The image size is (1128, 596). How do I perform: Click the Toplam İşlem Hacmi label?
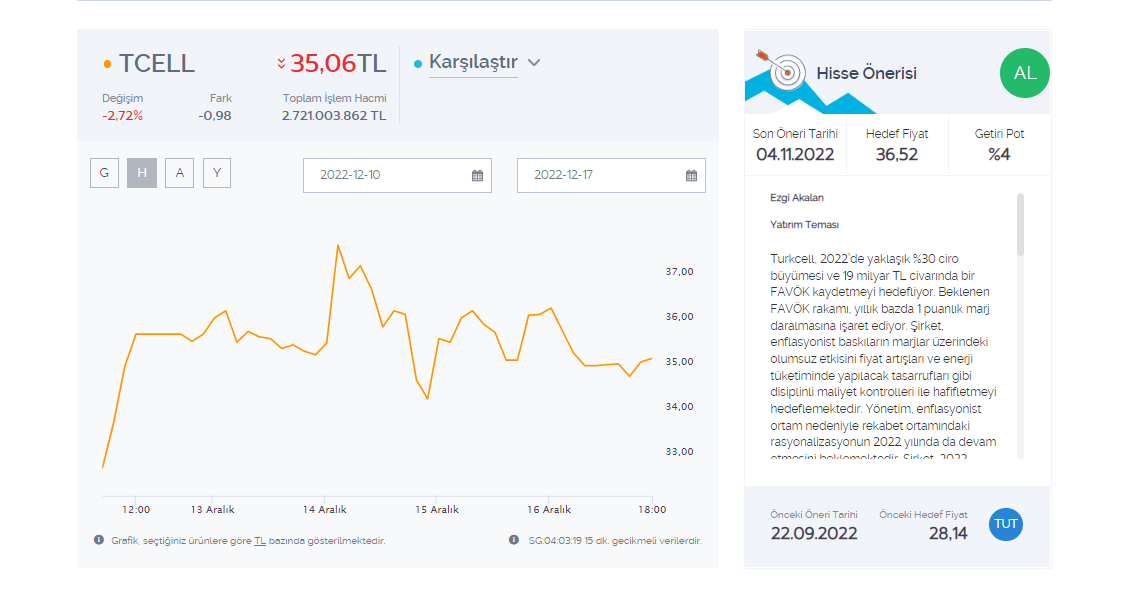[334, 98]
